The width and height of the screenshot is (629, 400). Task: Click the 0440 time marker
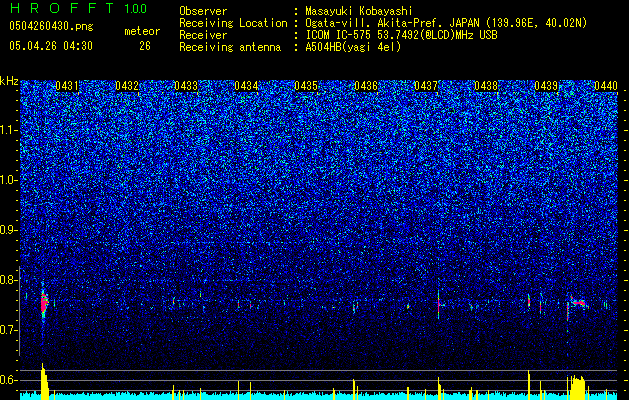tap(606, 86)
